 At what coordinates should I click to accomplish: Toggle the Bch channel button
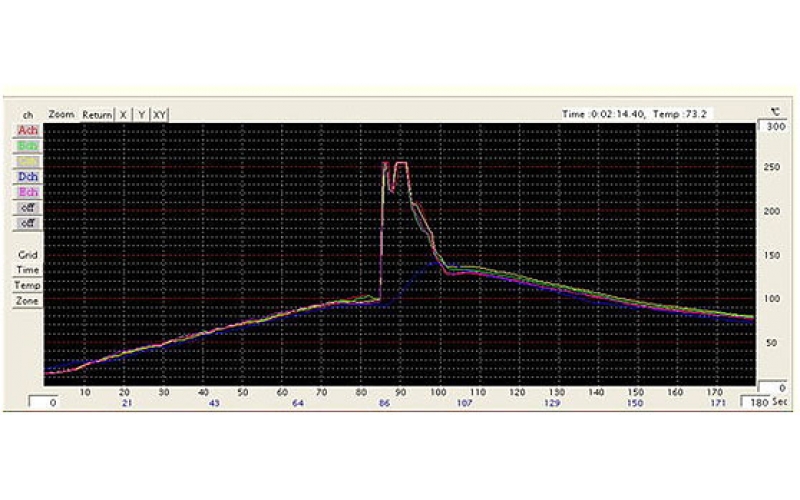point(28,146)
